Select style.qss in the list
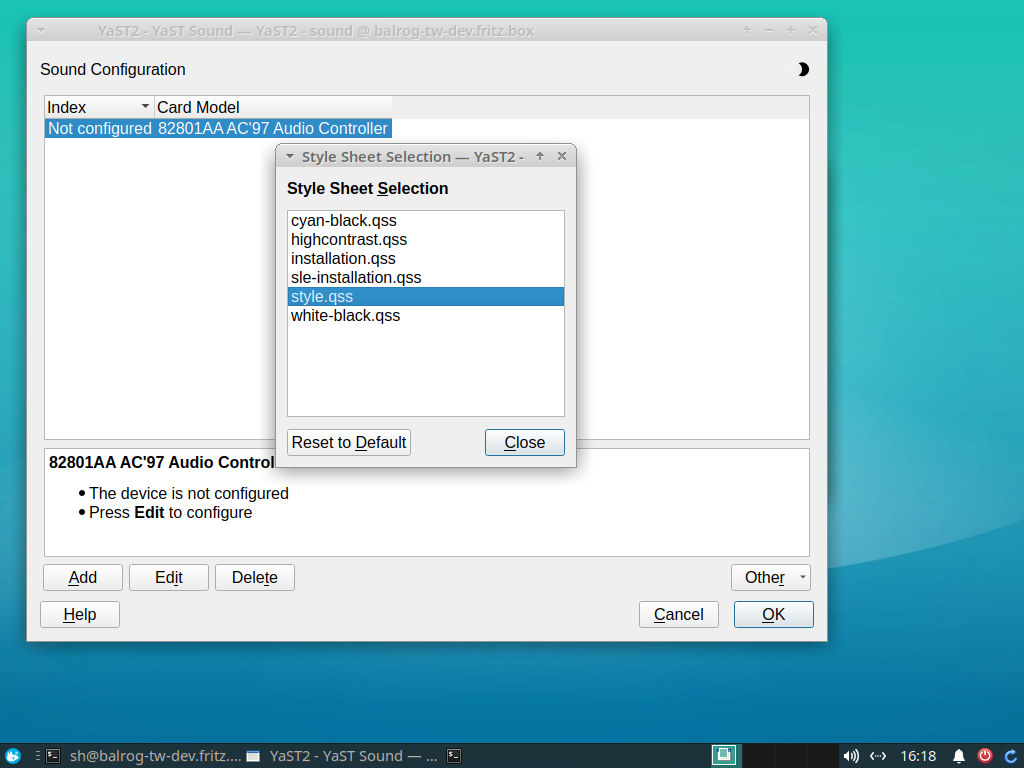Viewport: 1024px width, 768px height. pos(425,296)
